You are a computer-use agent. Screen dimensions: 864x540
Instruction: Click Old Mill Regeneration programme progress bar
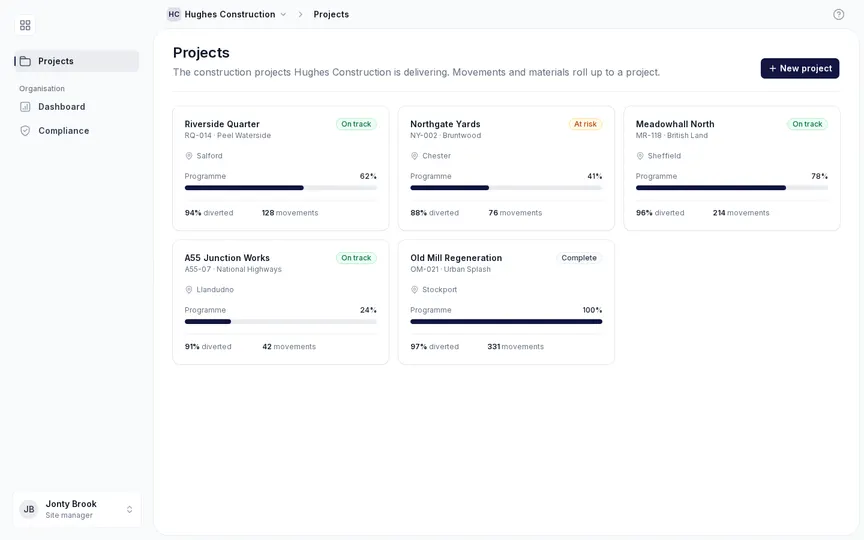click(x=506, y=322)
